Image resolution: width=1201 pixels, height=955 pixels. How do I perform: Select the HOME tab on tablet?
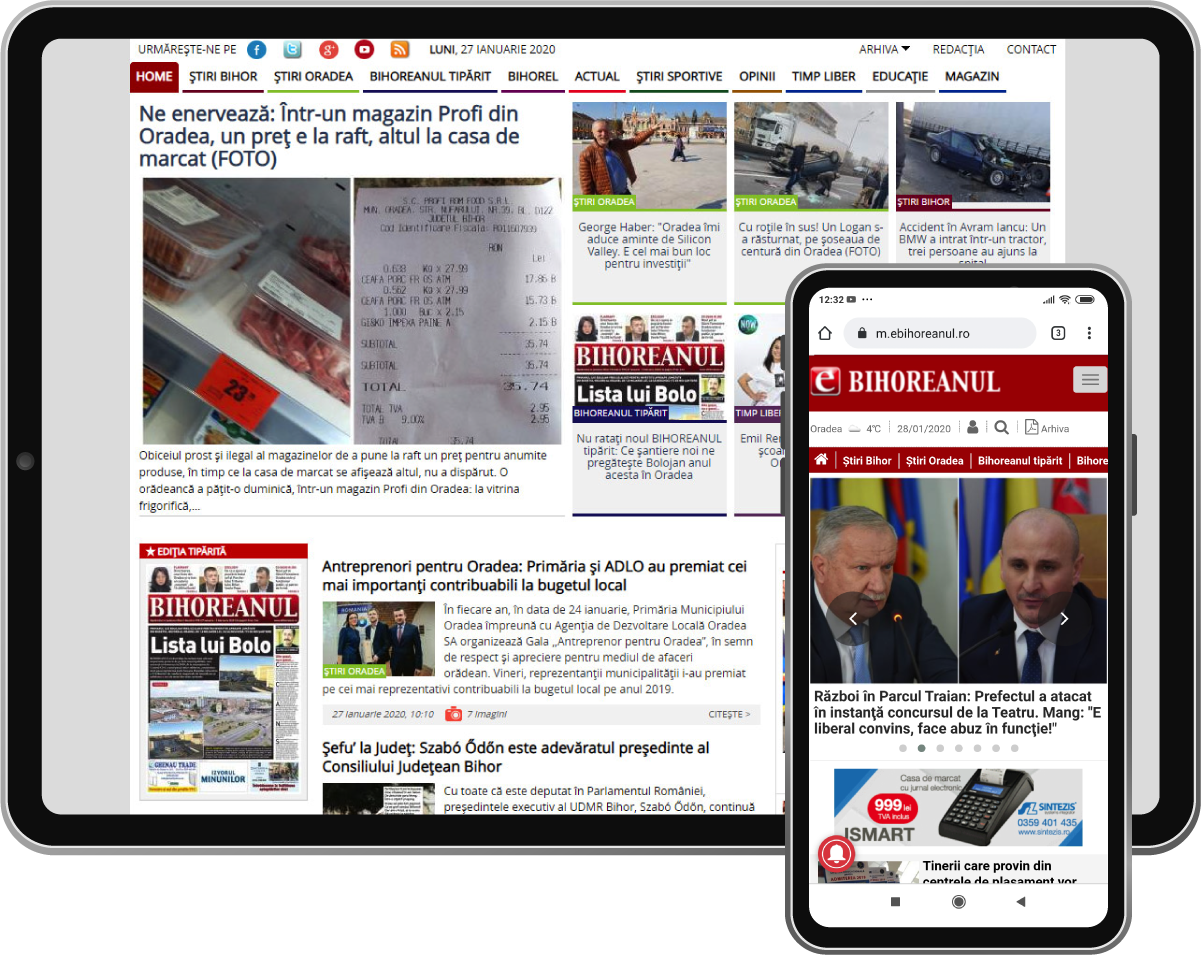(x=154, y=77)
